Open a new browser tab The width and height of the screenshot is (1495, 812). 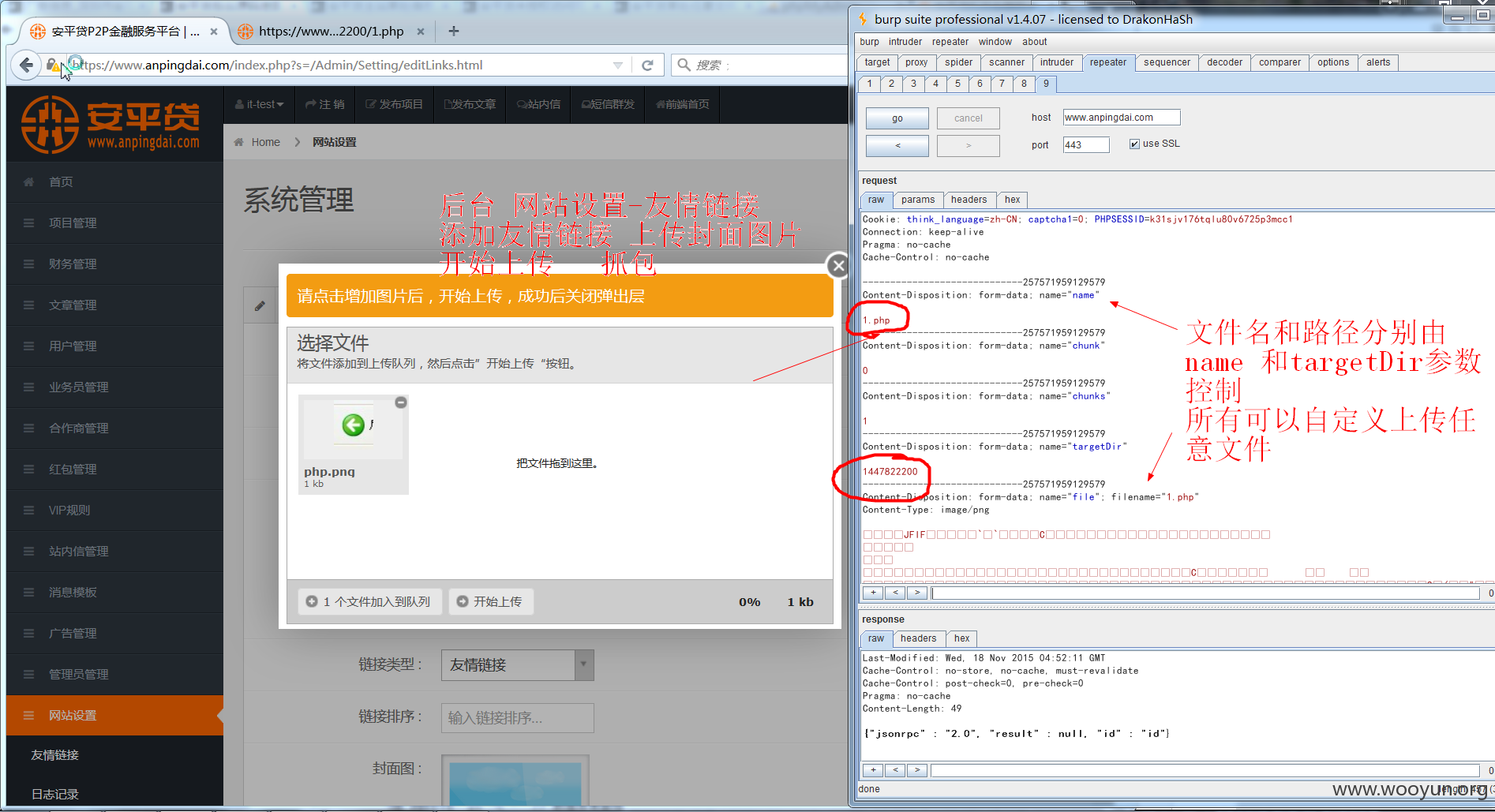[x=453, y=31]
